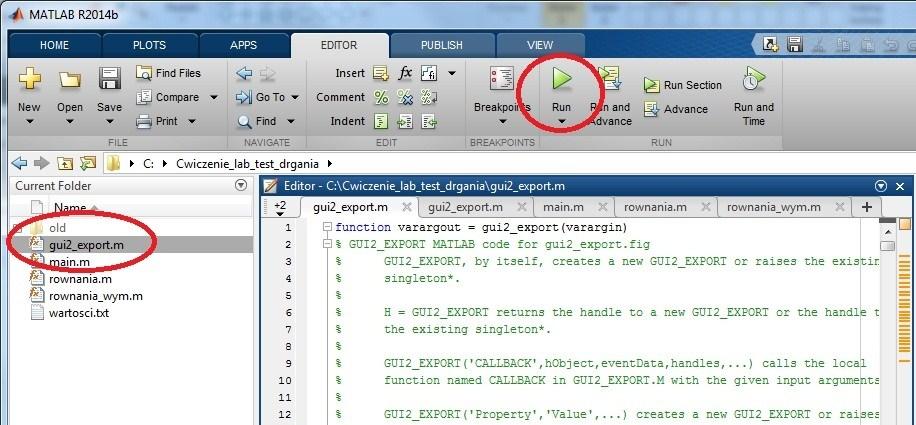Collapse code fold at line 1
This screenshot has height=425, width=916.
pos(327,227)
